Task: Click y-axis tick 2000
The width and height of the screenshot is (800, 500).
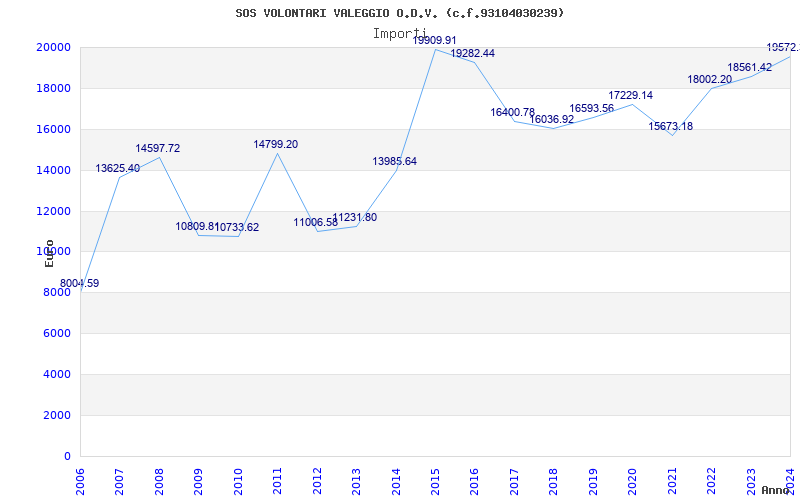Action: point(56,415)
